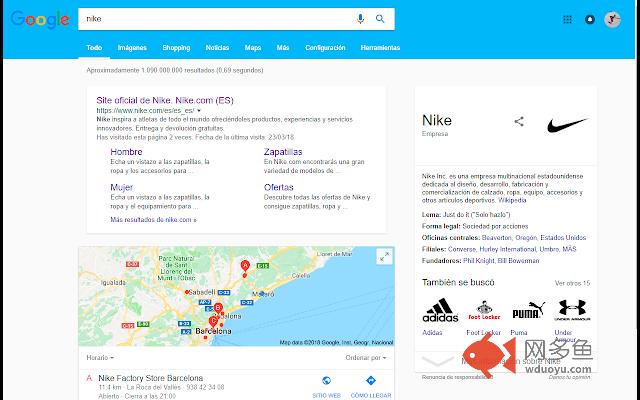Open the Bill Bowerman founder link
The width and height of the screenshot is (640, 400).
coord(518,260)
